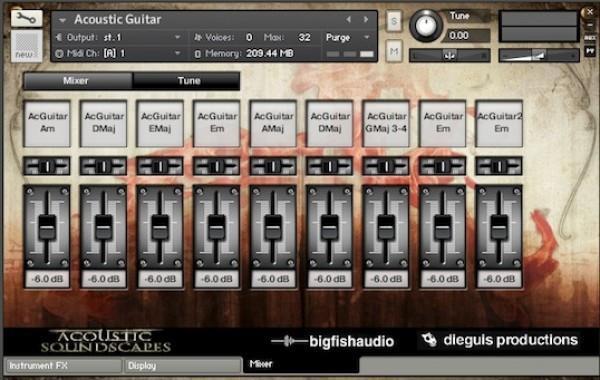
Task: Select the AcGuitar Am pad
Action: (x=47, y=123)
